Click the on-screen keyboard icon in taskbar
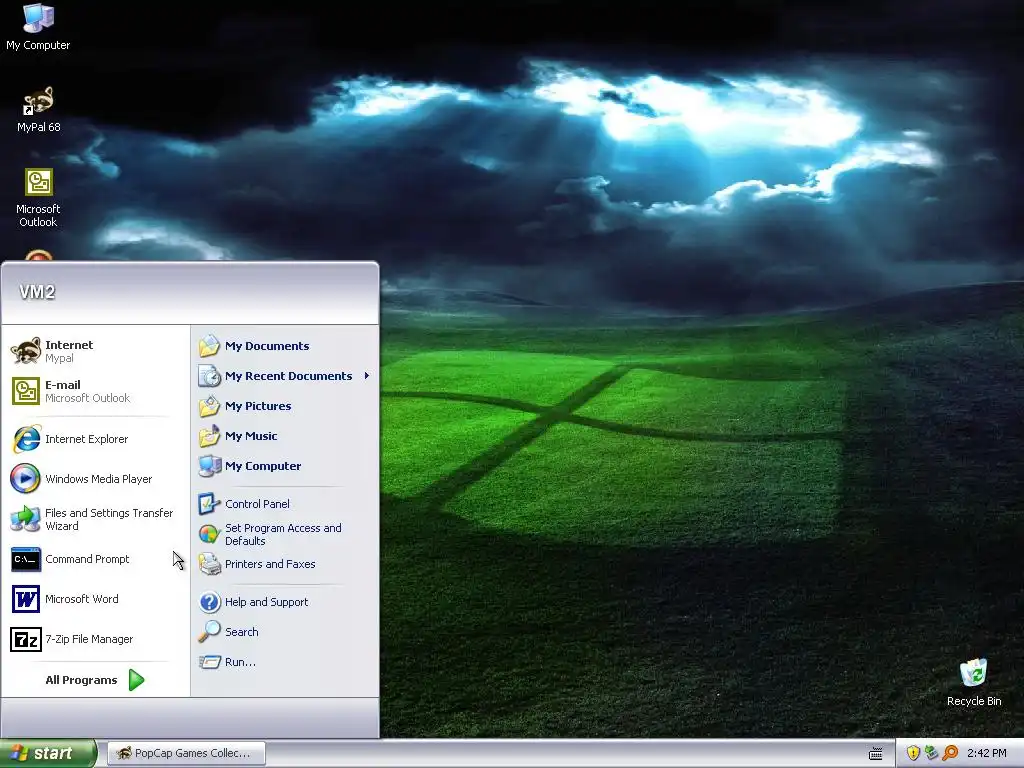The image size is (1024, 768). point(876,754)
